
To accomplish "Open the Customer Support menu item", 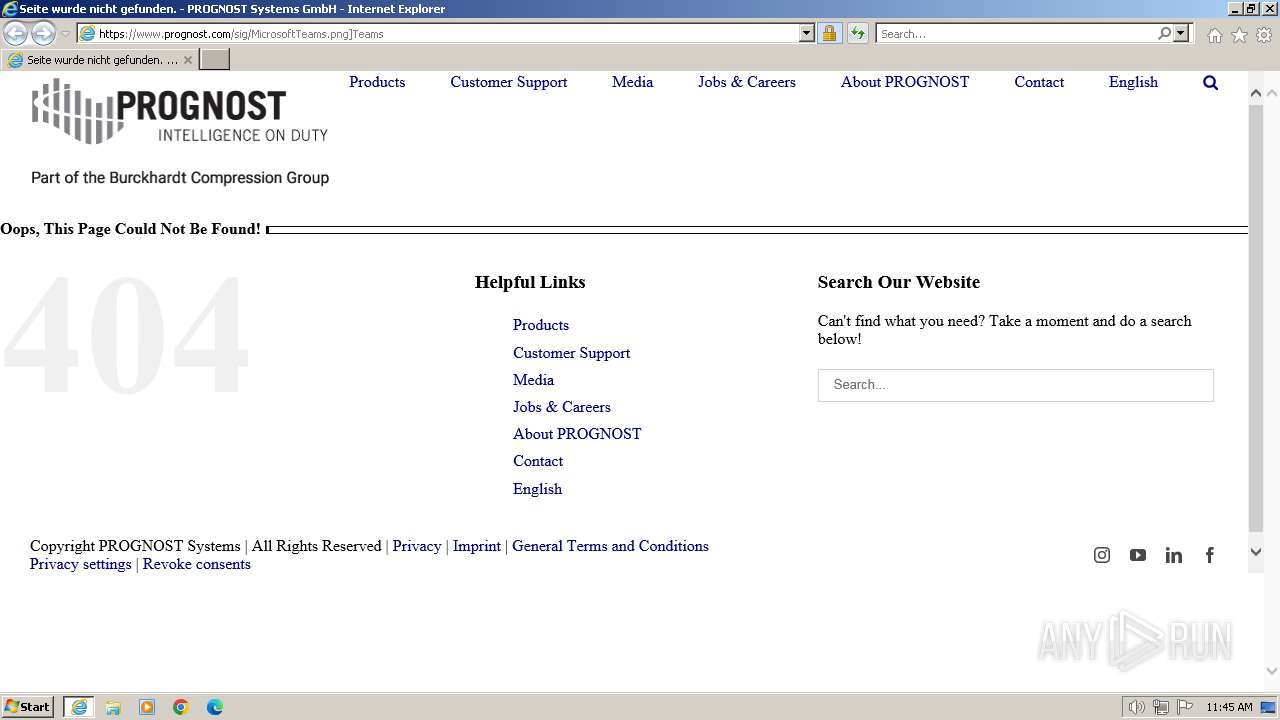I will (x=508, y=82).
